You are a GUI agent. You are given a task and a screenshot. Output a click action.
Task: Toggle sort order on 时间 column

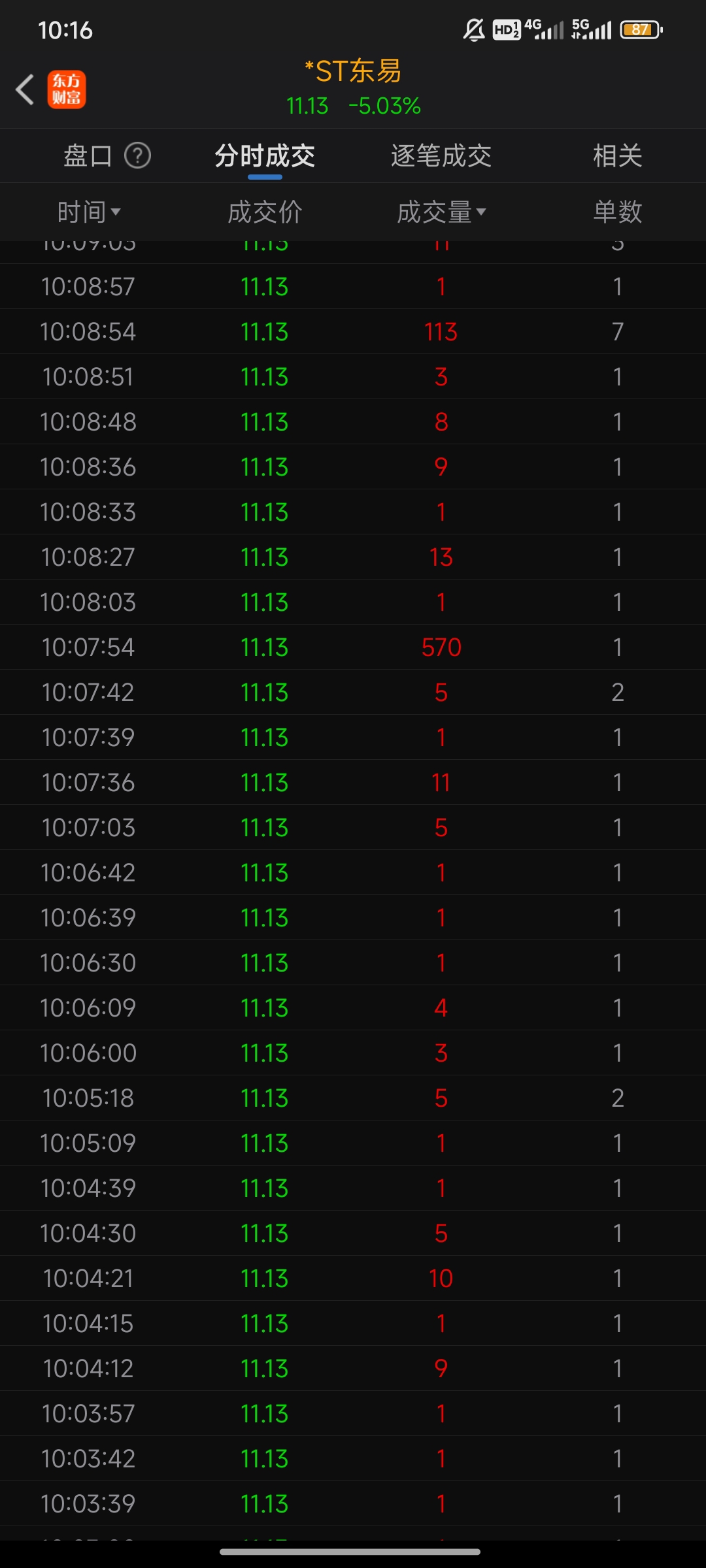click(89, 212)
